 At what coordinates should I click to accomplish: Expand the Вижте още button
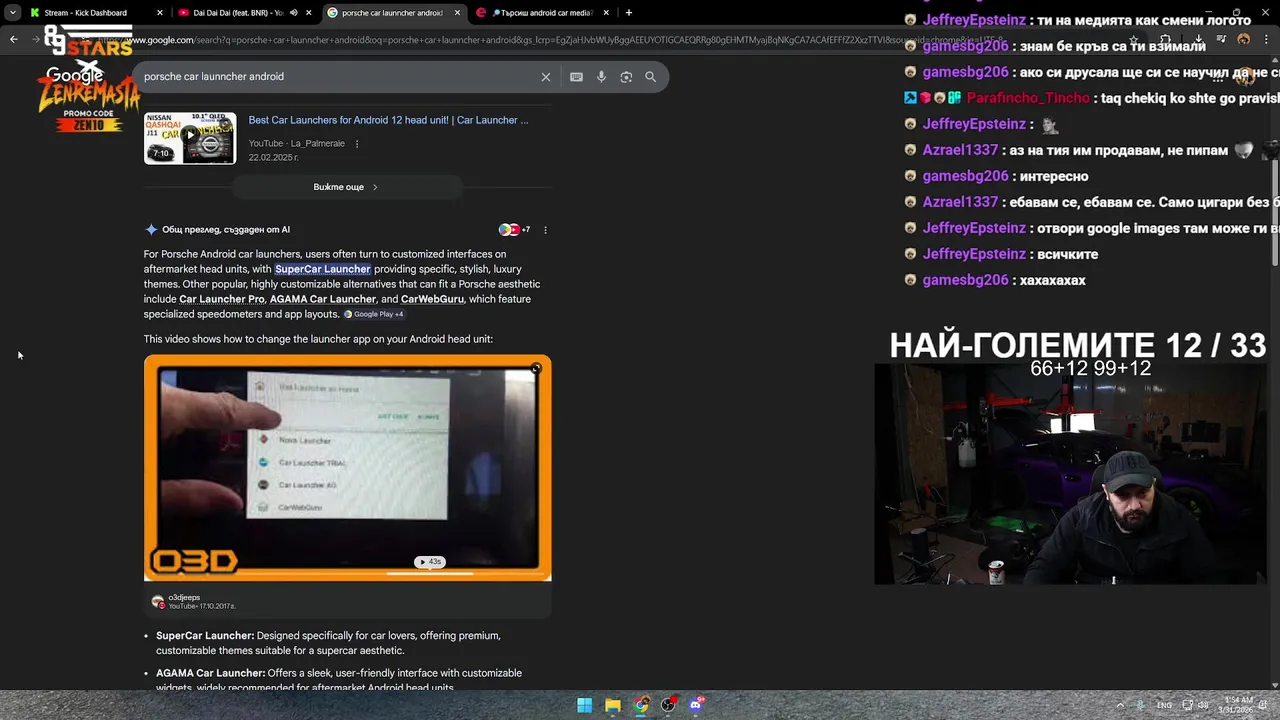[x=346, y=187]
